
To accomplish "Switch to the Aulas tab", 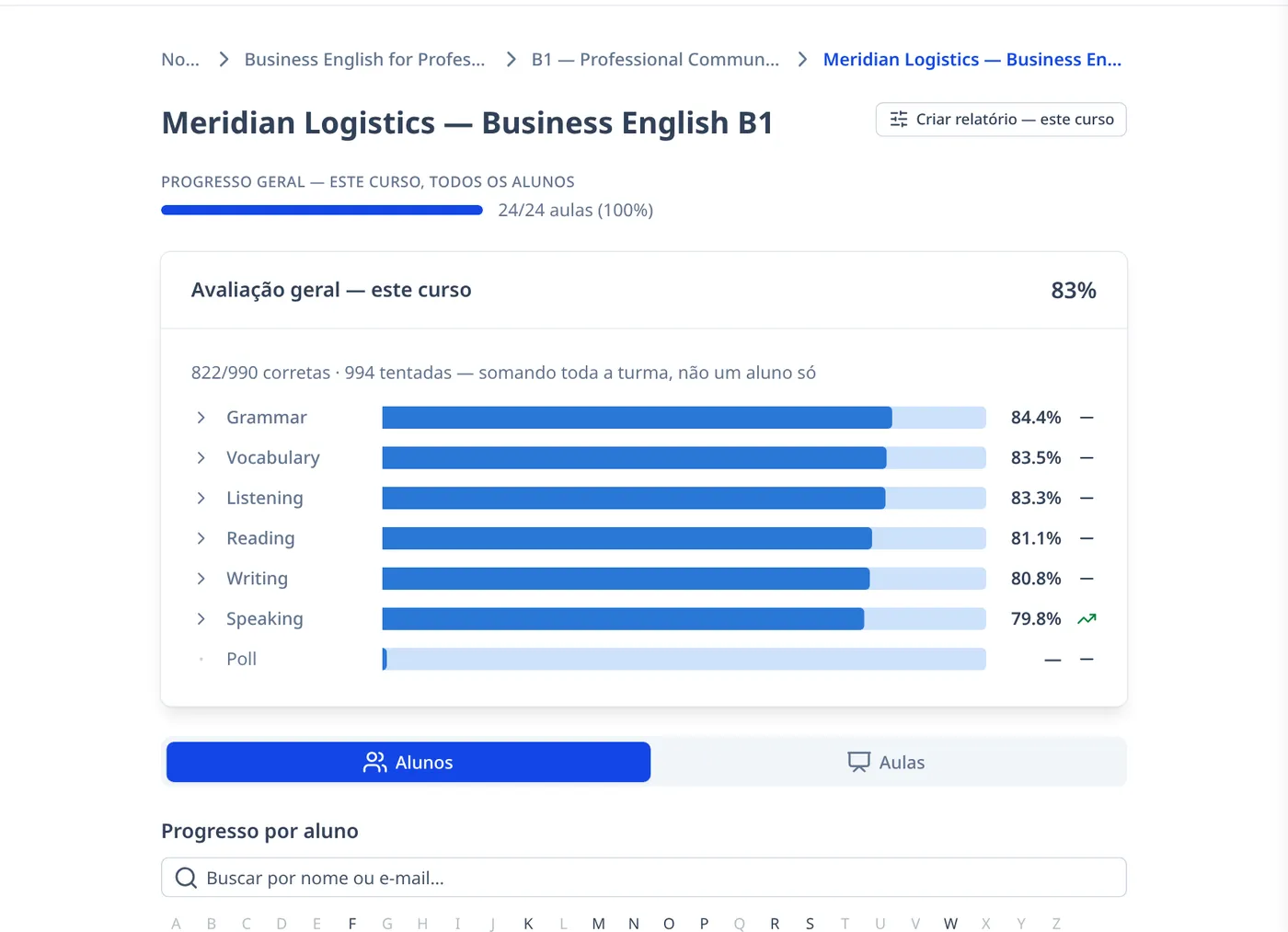I will 886,762.
